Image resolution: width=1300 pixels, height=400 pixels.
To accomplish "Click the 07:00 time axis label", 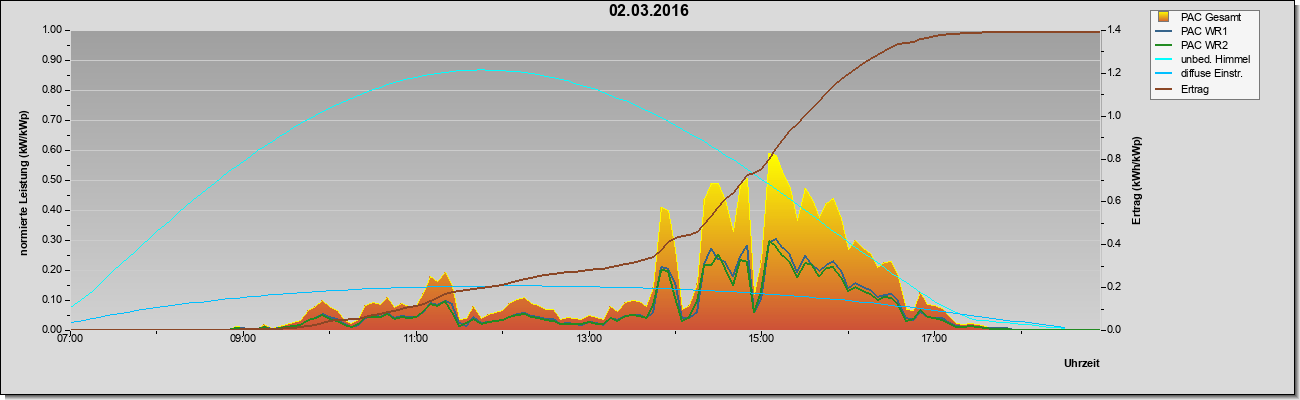I will (x=70, y=340).
